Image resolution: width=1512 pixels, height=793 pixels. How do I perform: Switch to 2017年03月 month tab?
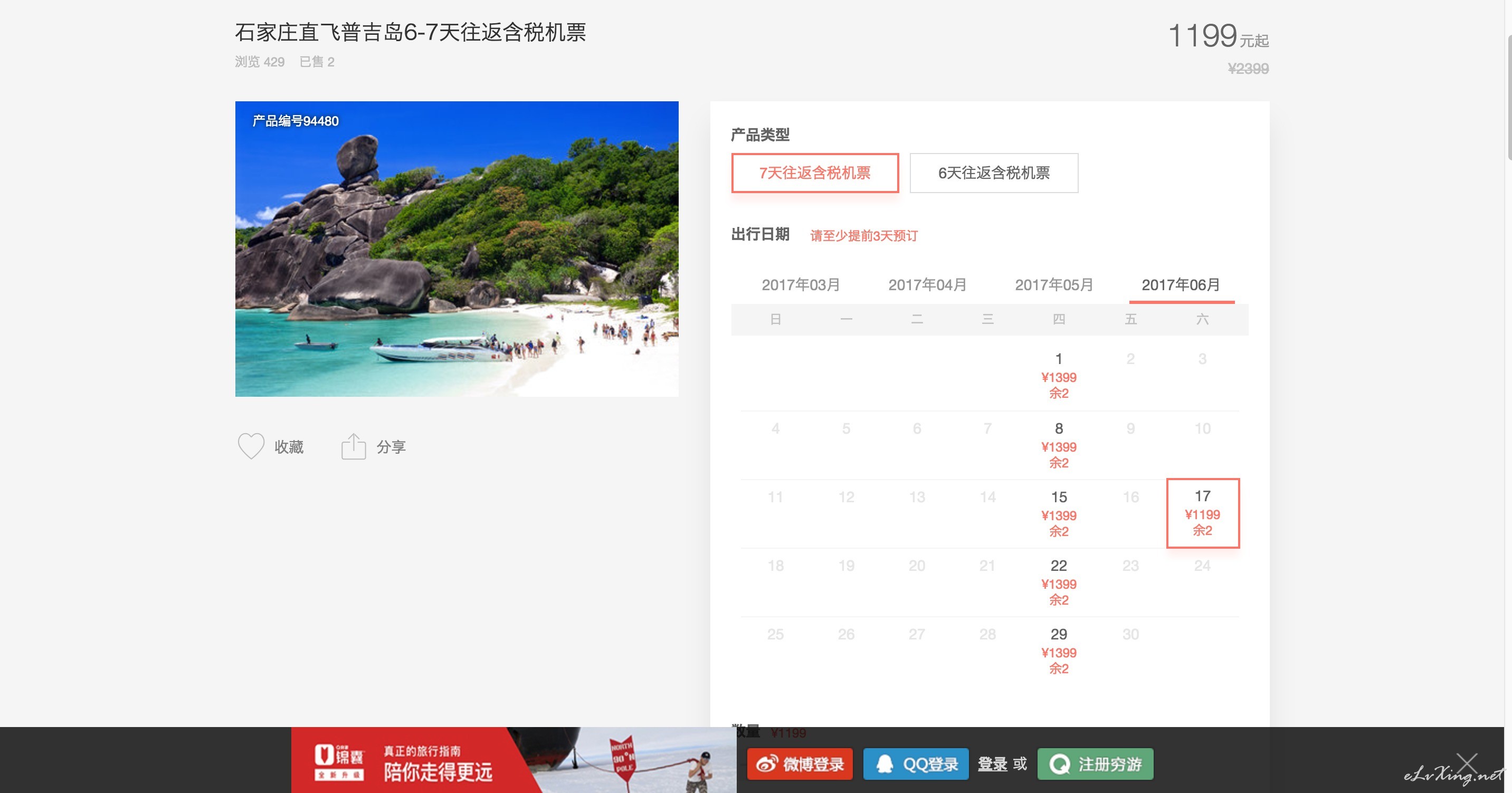pos(801,285)
